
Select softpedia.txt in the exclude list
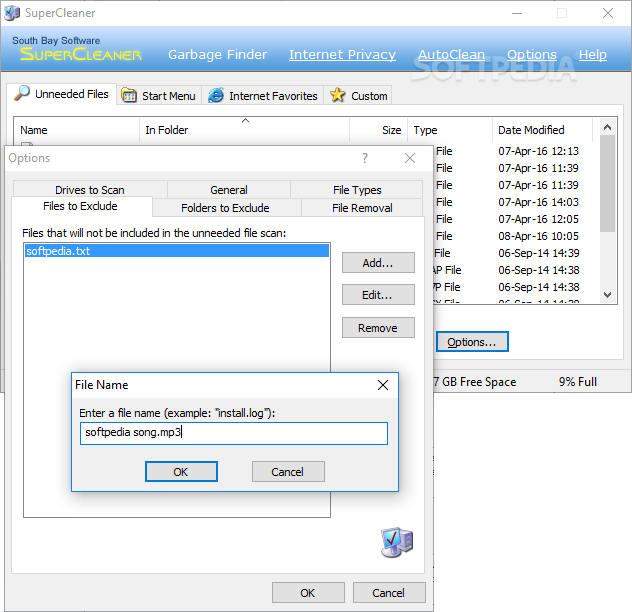(x=177, y=251)
